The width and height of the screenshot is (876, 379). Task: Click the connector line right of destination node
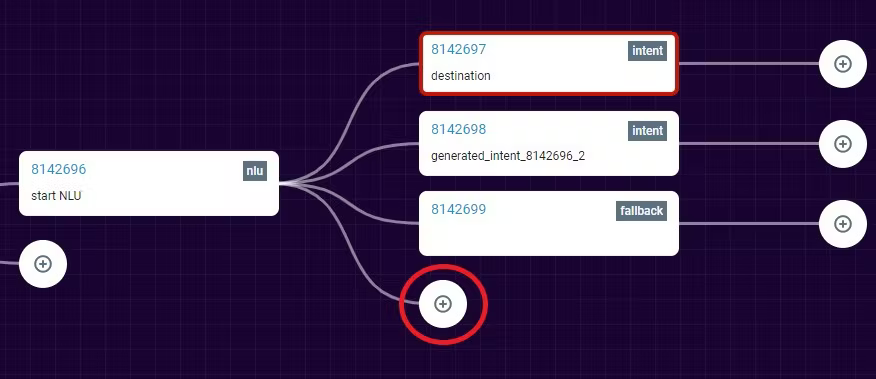pos(749,63)
